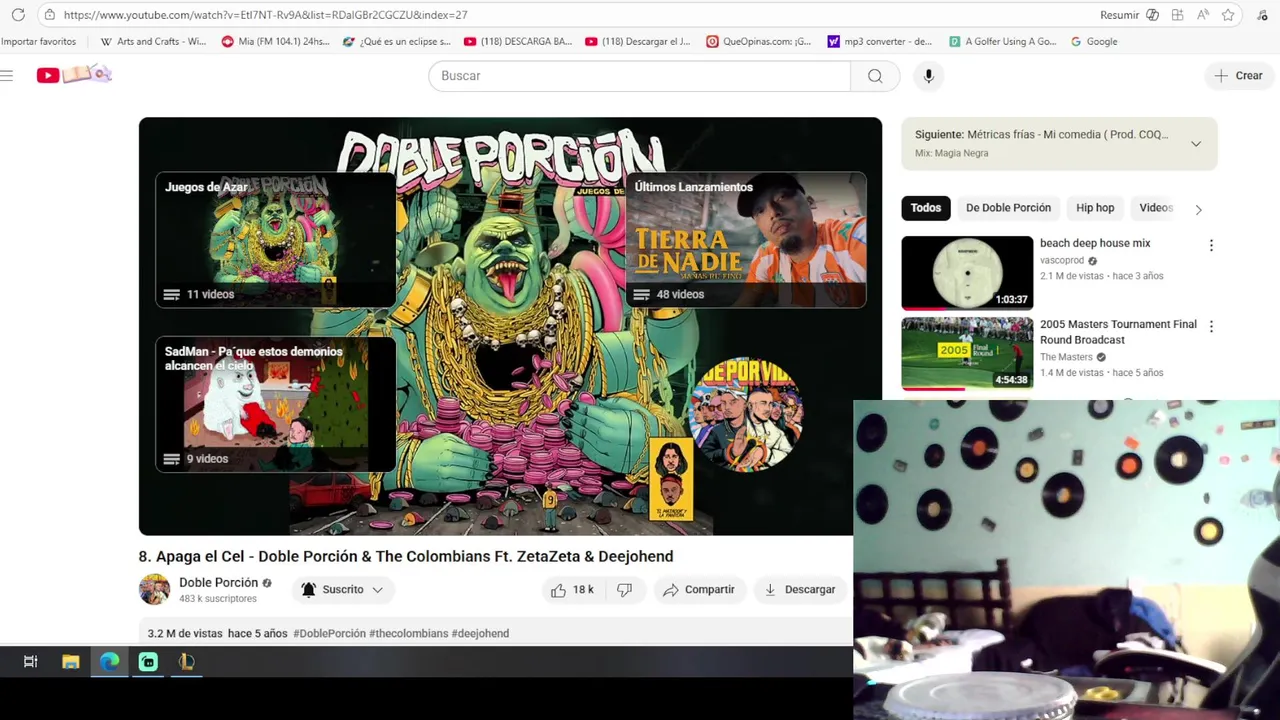Click the thumbs-up like button 18 k

coord(572,590)
